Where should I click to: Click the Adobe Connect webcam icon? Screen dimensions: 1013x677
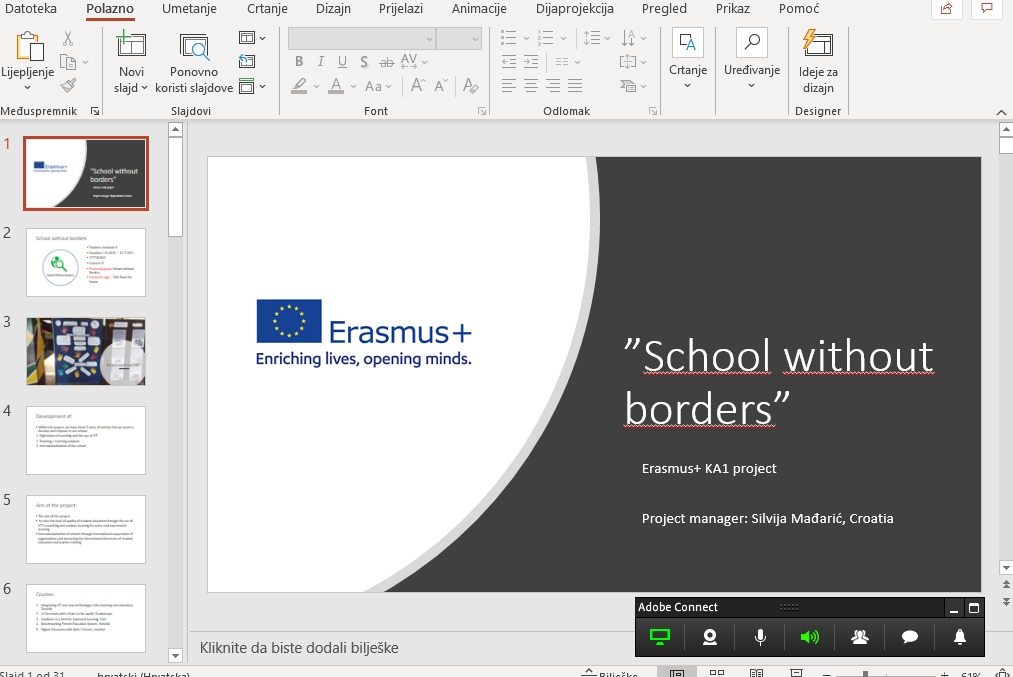(709, 637)
